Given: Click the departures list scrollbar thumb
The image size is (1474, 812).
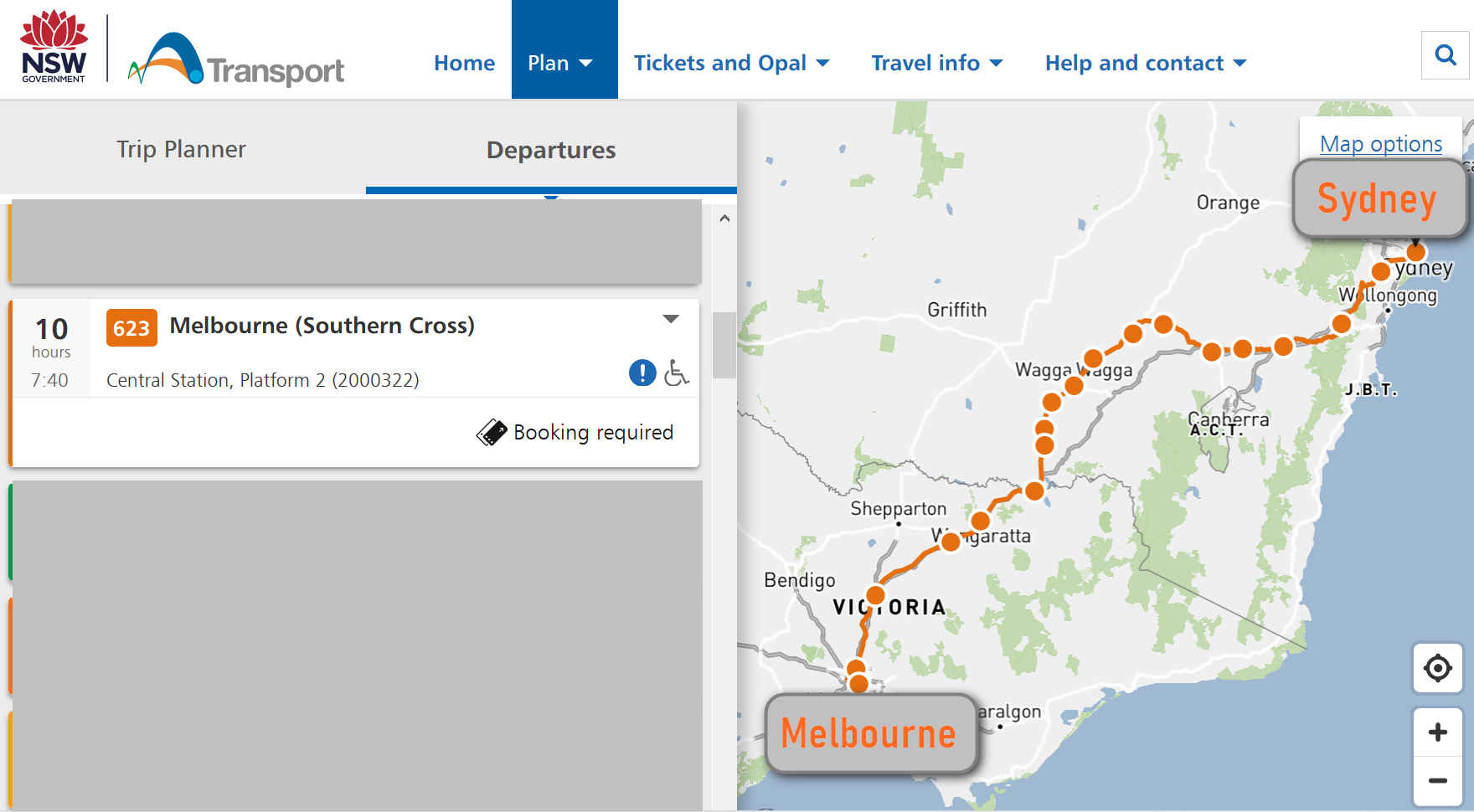Looking at the screenshot, I should click(724, 345).
